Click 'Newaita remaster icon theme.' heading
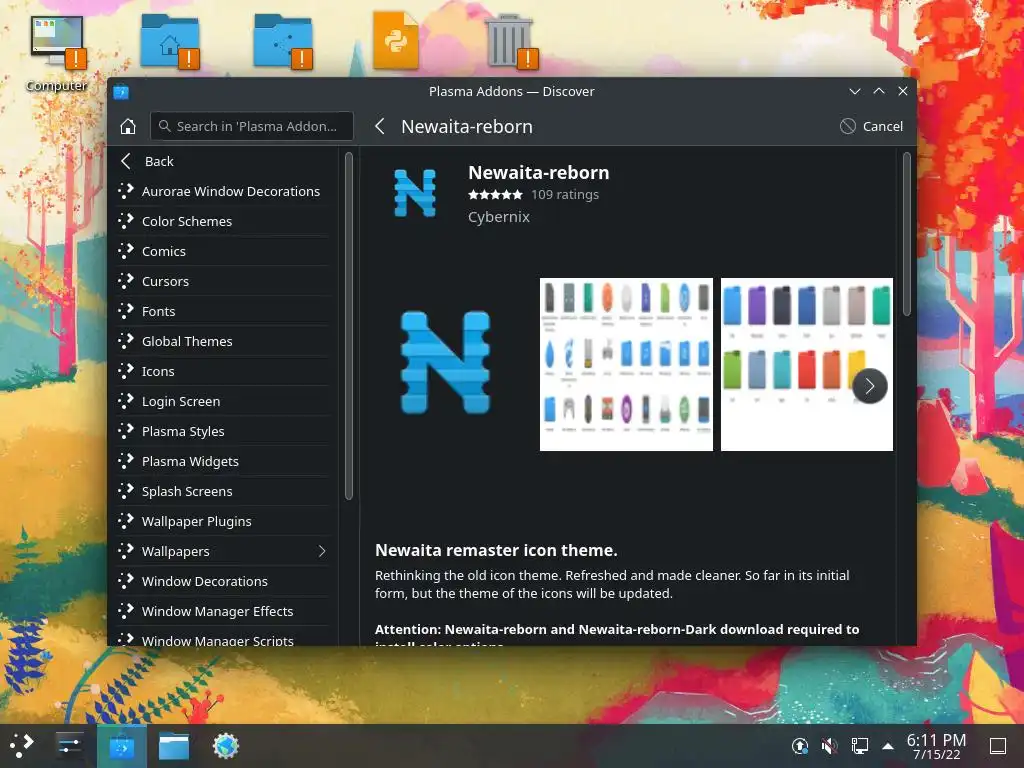 496,550
